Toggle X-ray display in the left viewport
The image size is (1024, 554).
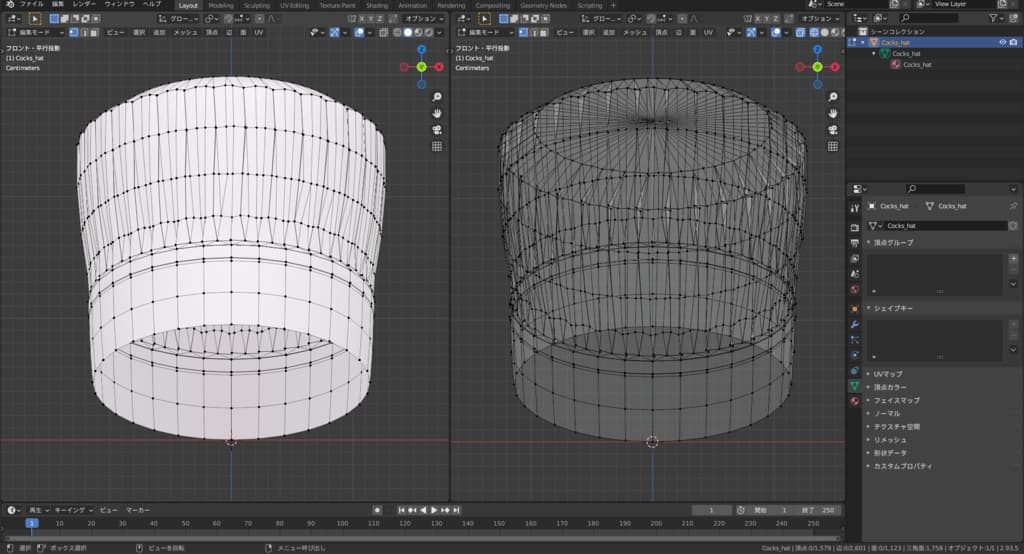point(382,32)
